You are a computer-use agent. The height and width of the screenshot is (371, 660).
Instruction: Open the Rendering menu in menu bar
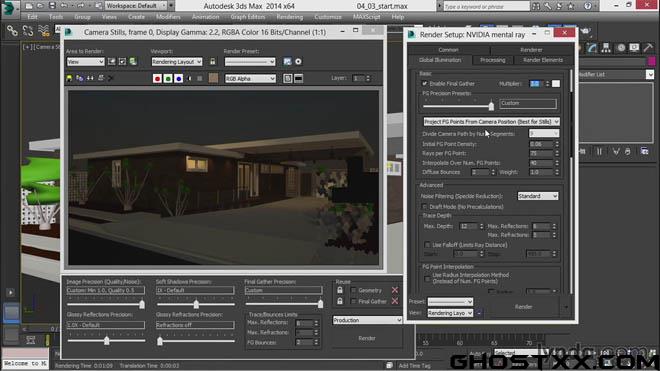290,17
